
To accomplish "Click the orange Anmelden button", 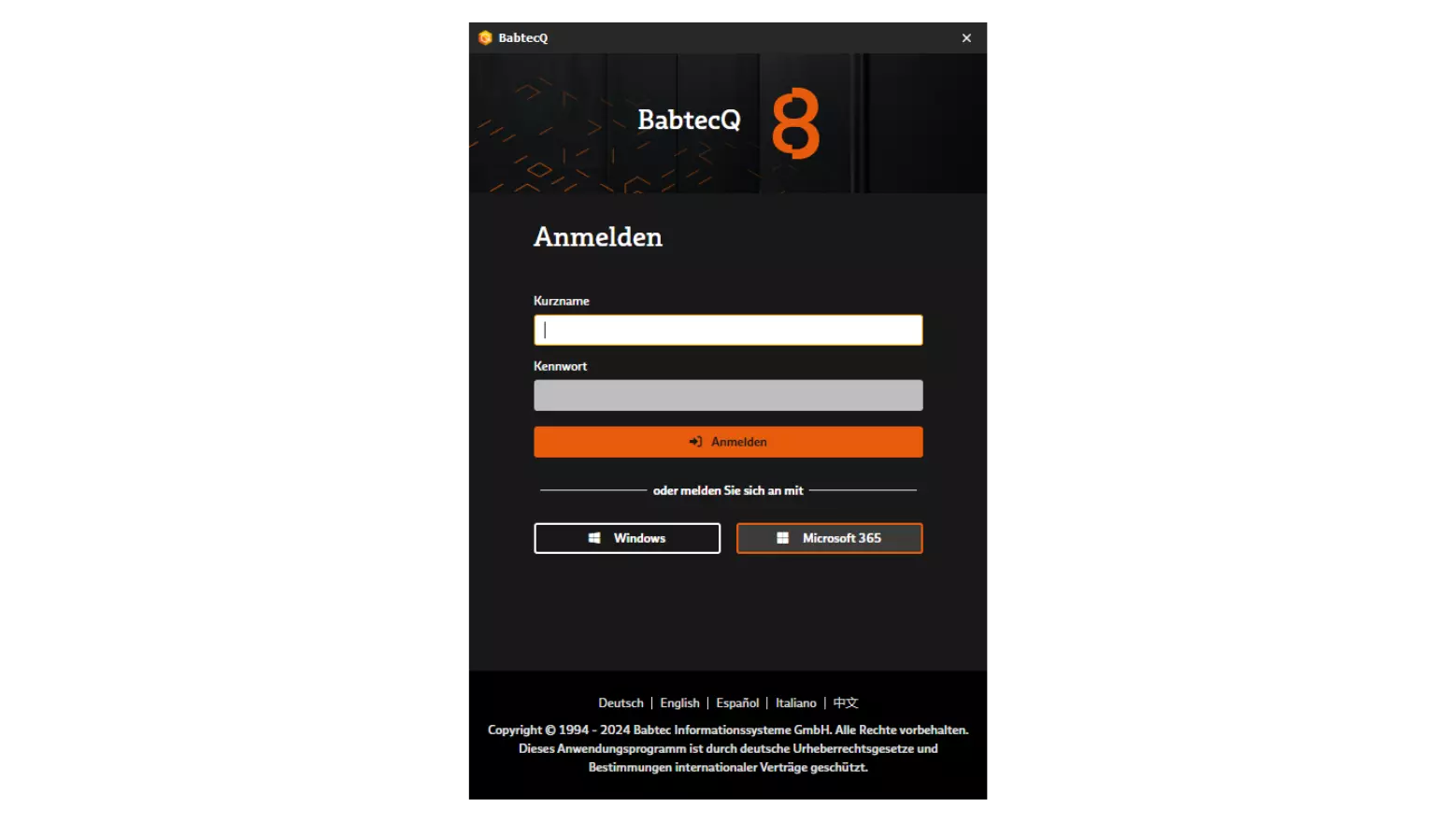I will (x=728, y=442).
